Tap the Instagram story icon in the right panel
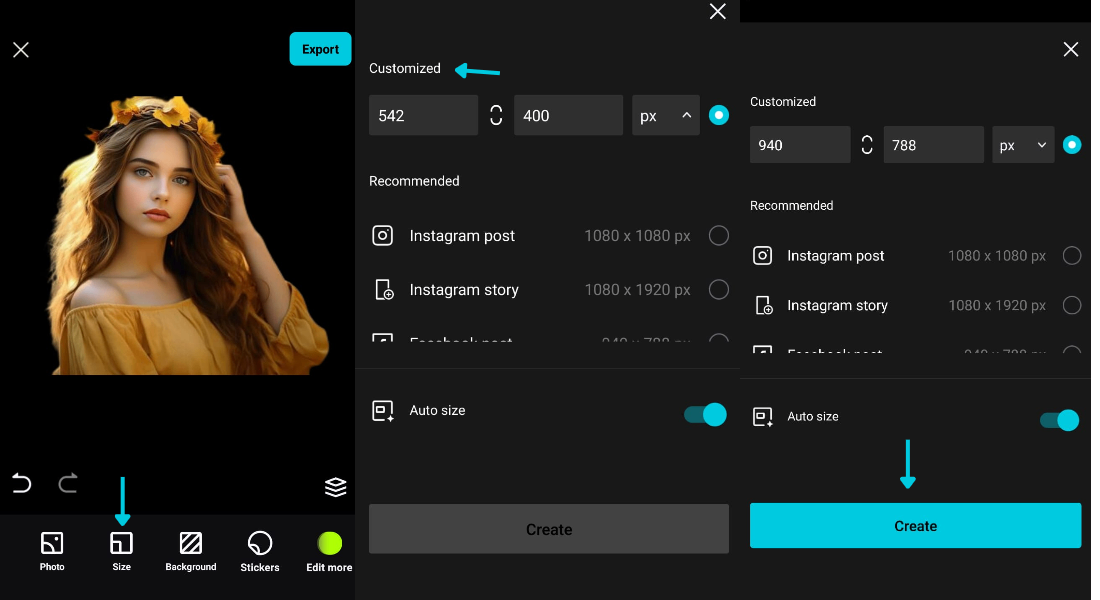 [764, 305]
